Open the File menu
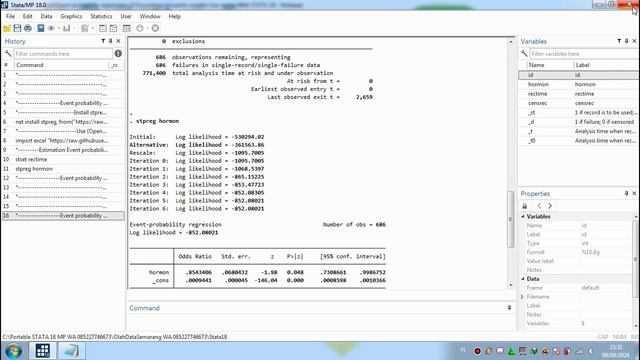This screenshot has height=360, width=640. click(10, 16)
